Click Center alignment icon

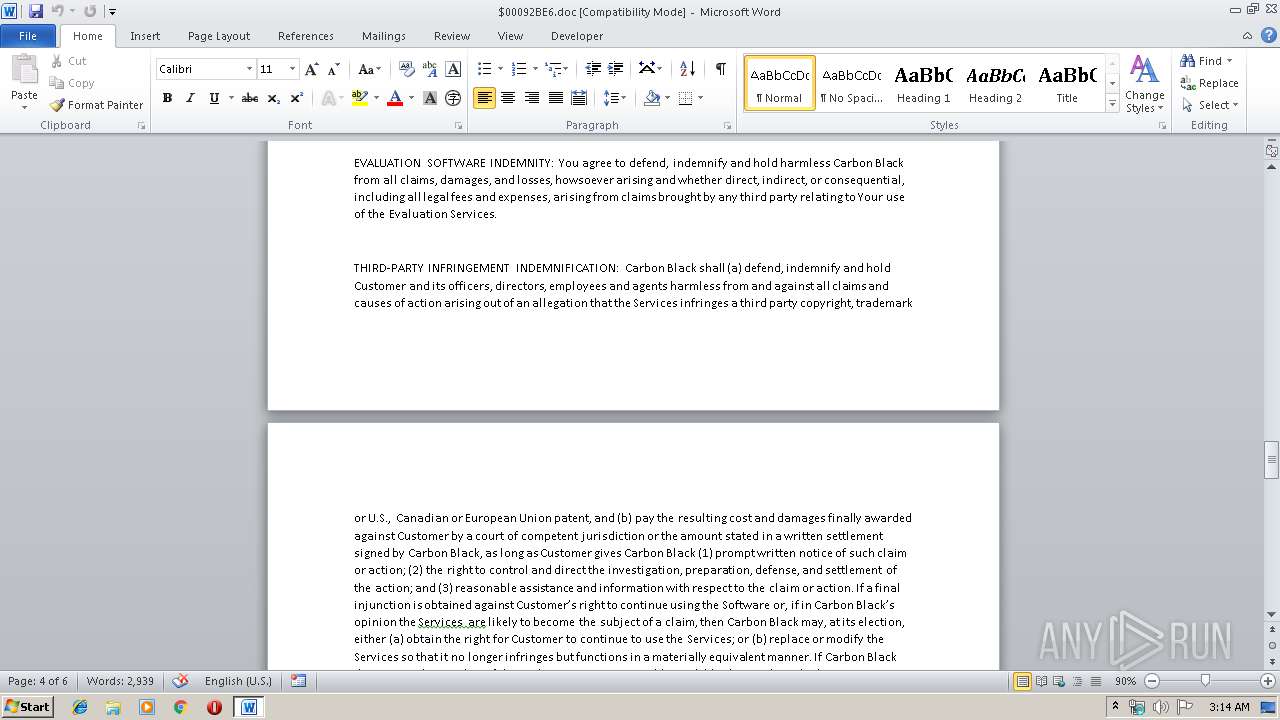coord(508,98)
